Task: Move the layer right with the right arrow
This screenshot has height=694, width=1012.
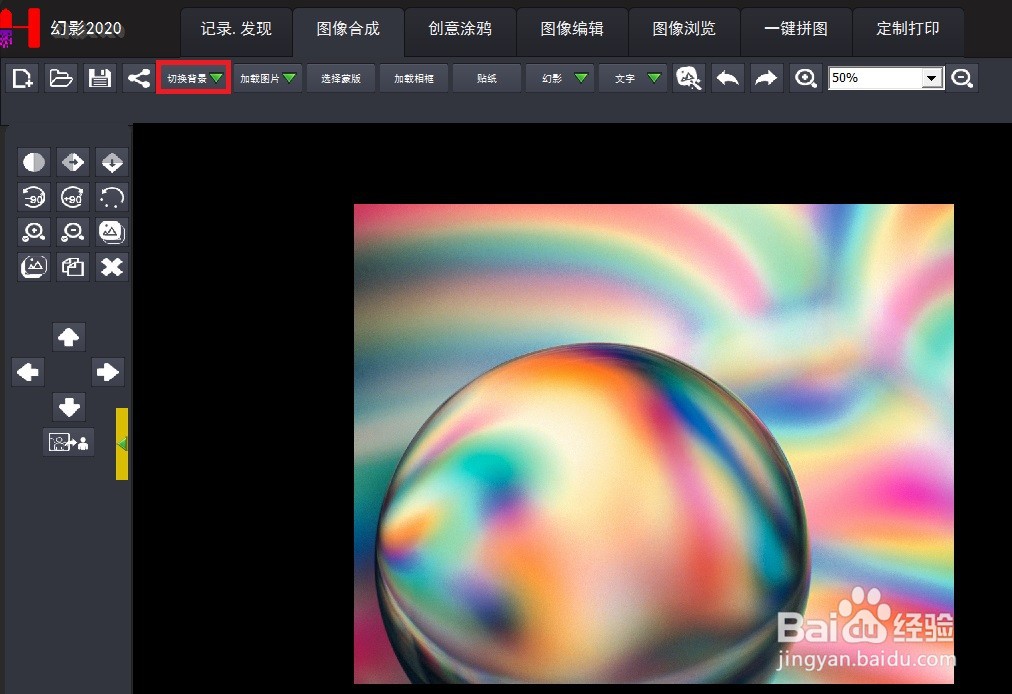Action: pos(108,372)
